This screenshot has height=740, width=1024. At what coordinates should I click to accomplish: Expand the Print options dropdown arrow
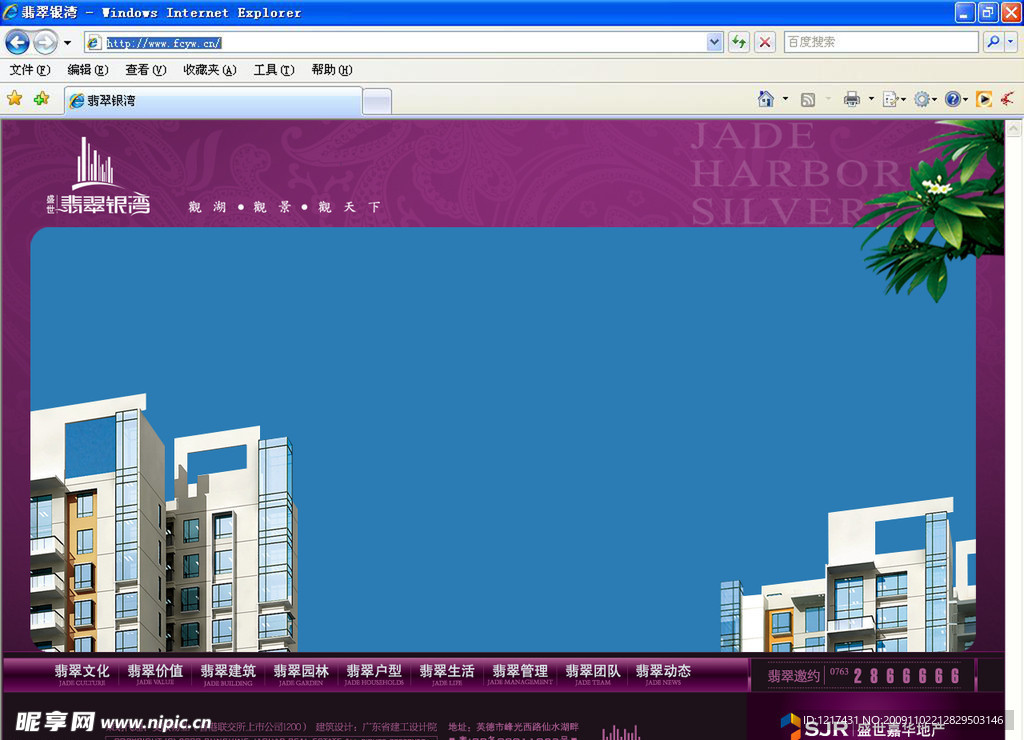871,99
